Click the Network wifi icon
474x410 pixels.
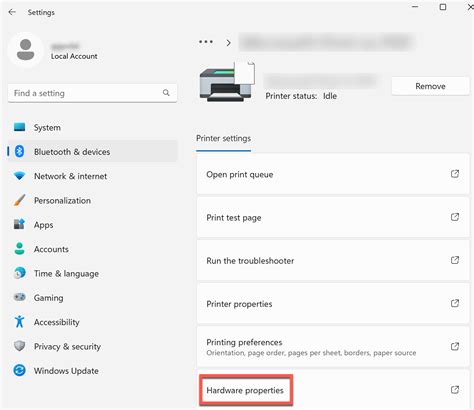pos(19,176)
